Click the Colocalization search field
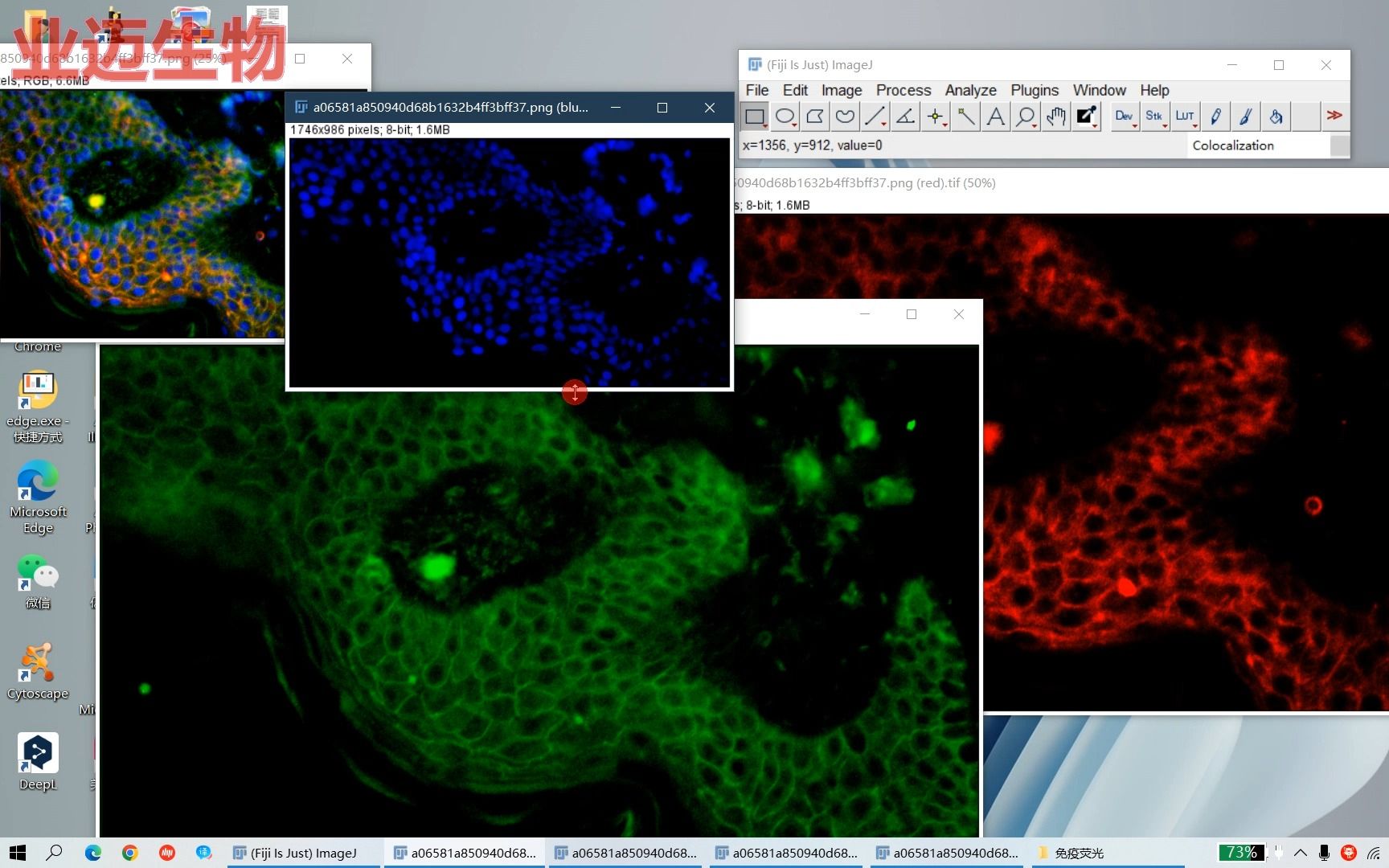The height and width of the screenshot is (868, 1389). pyautogui.click(x=1258, y=145)
